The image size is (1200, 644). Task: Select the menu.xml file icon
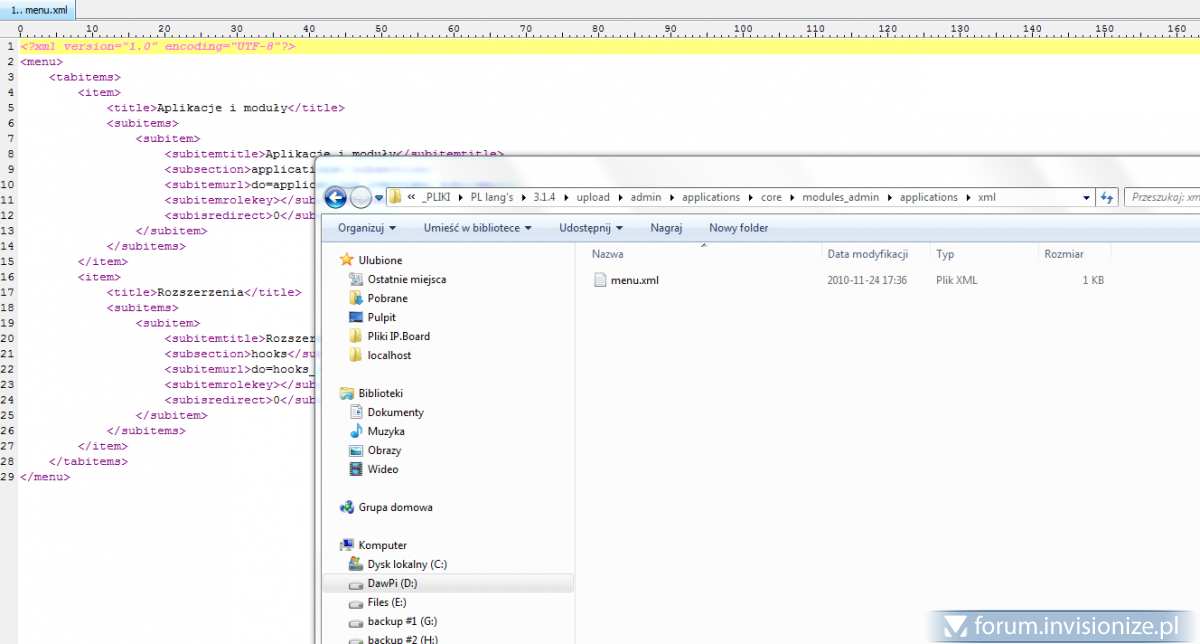[x=600, y=280]
